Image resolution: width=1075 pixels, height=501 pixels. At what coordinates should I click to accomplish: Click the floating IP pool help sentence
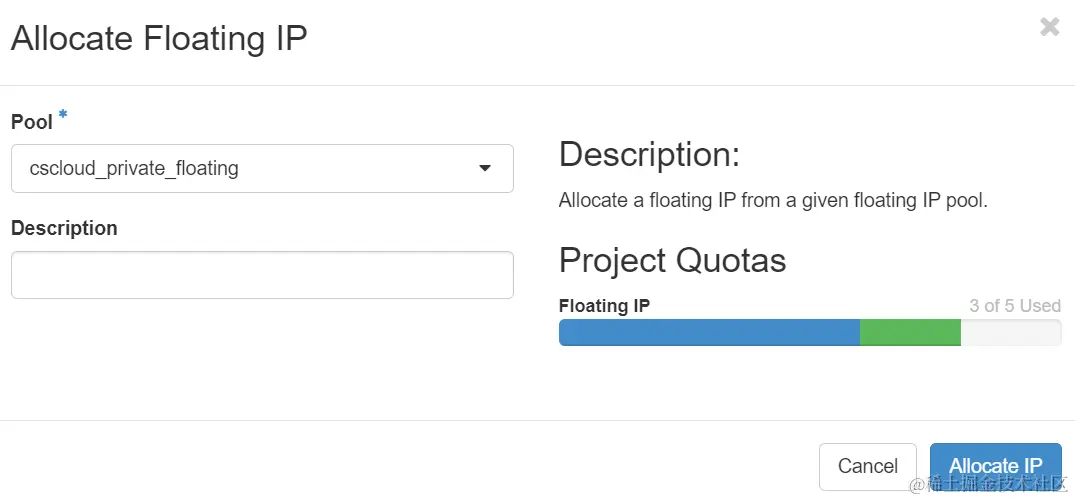(773, 200)
